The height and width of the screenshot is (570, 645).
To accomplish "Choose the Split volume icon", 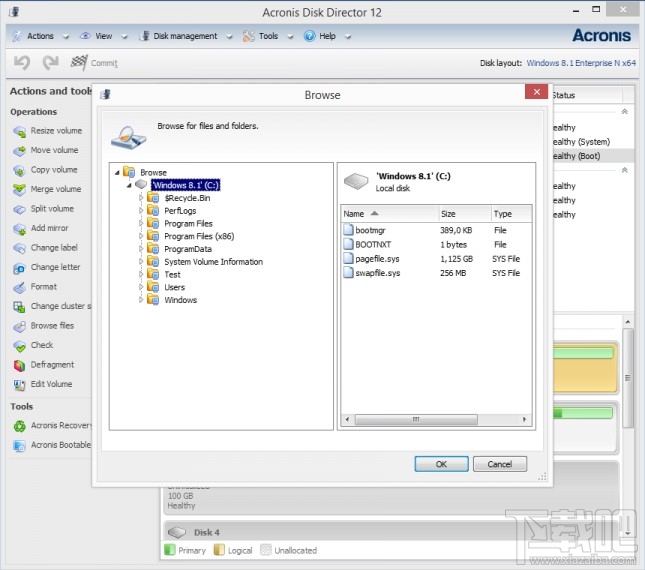I will pyautogui.click(x=19, y=209).
